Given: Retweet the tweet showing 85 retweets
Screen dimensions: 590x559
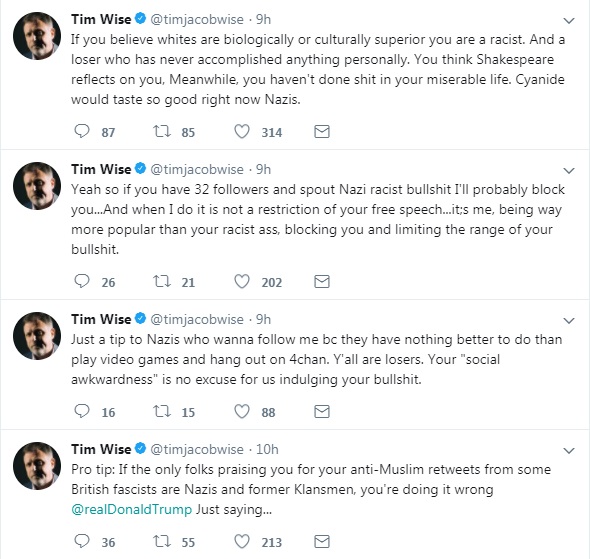Looking at the screenshot, I should pos(162,131).
